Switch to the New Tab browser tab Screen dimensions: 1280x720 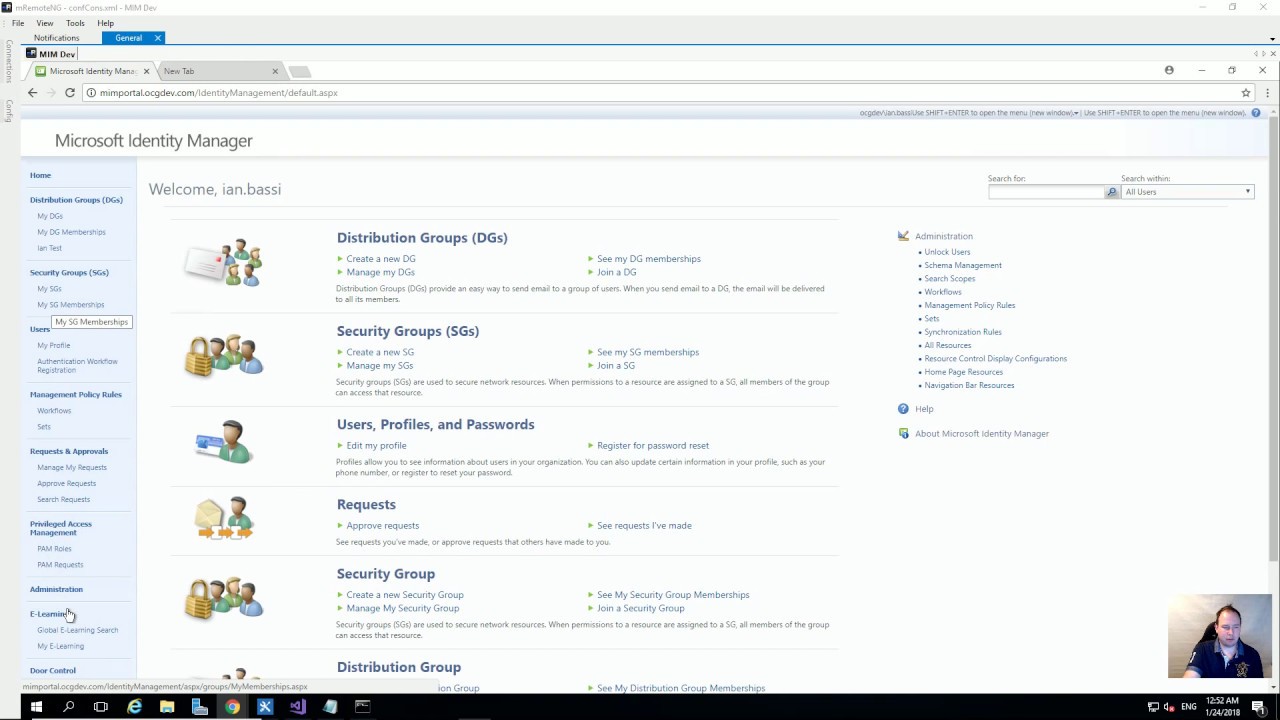point(220,71)
